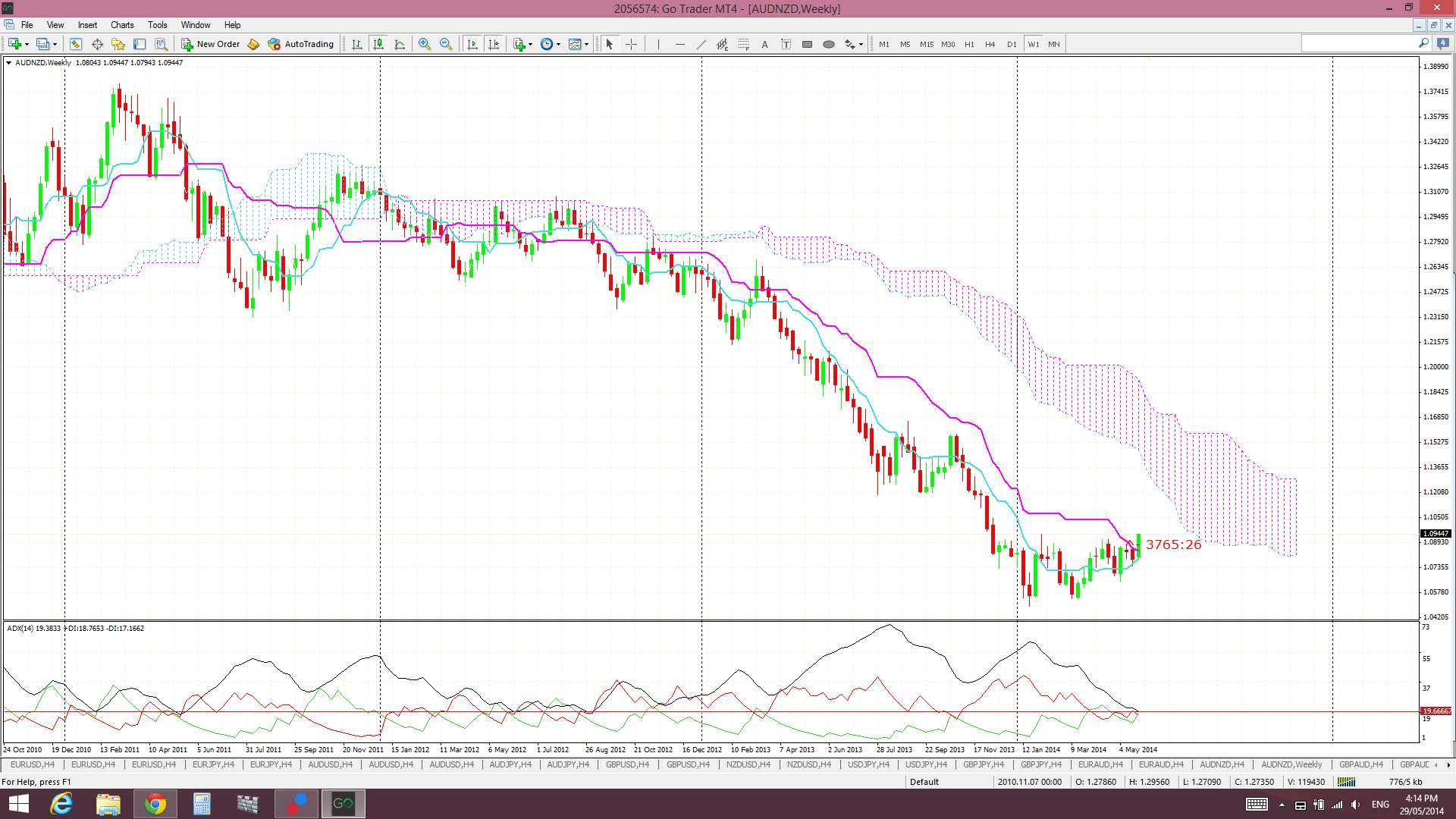Screen dimensions: 1456x819
Task: Click the 776/5 kb connection status
Action: click(x=1405, y=782)
